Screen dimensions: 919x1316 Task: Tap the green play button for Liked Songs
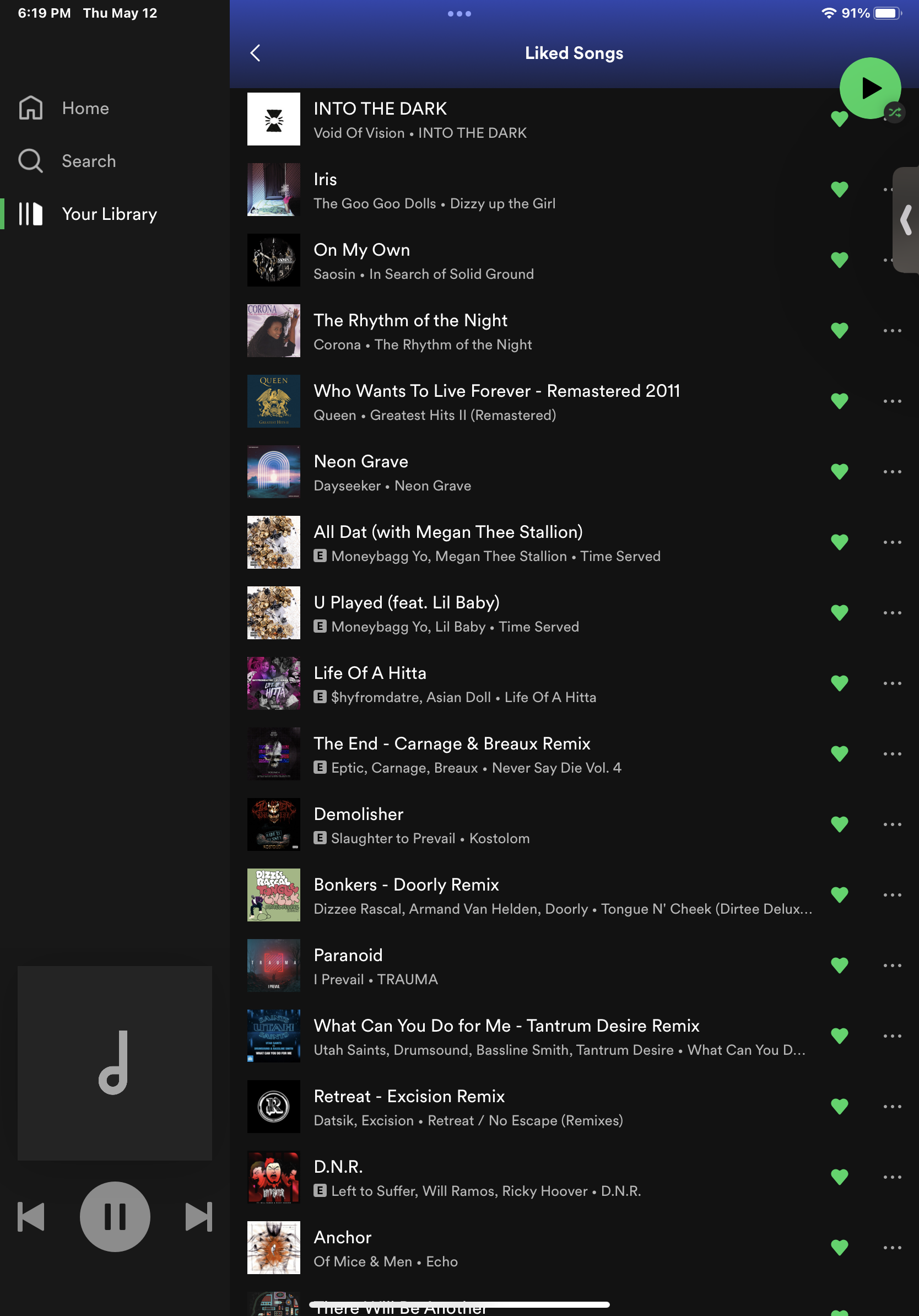click(x=869, y=88)
